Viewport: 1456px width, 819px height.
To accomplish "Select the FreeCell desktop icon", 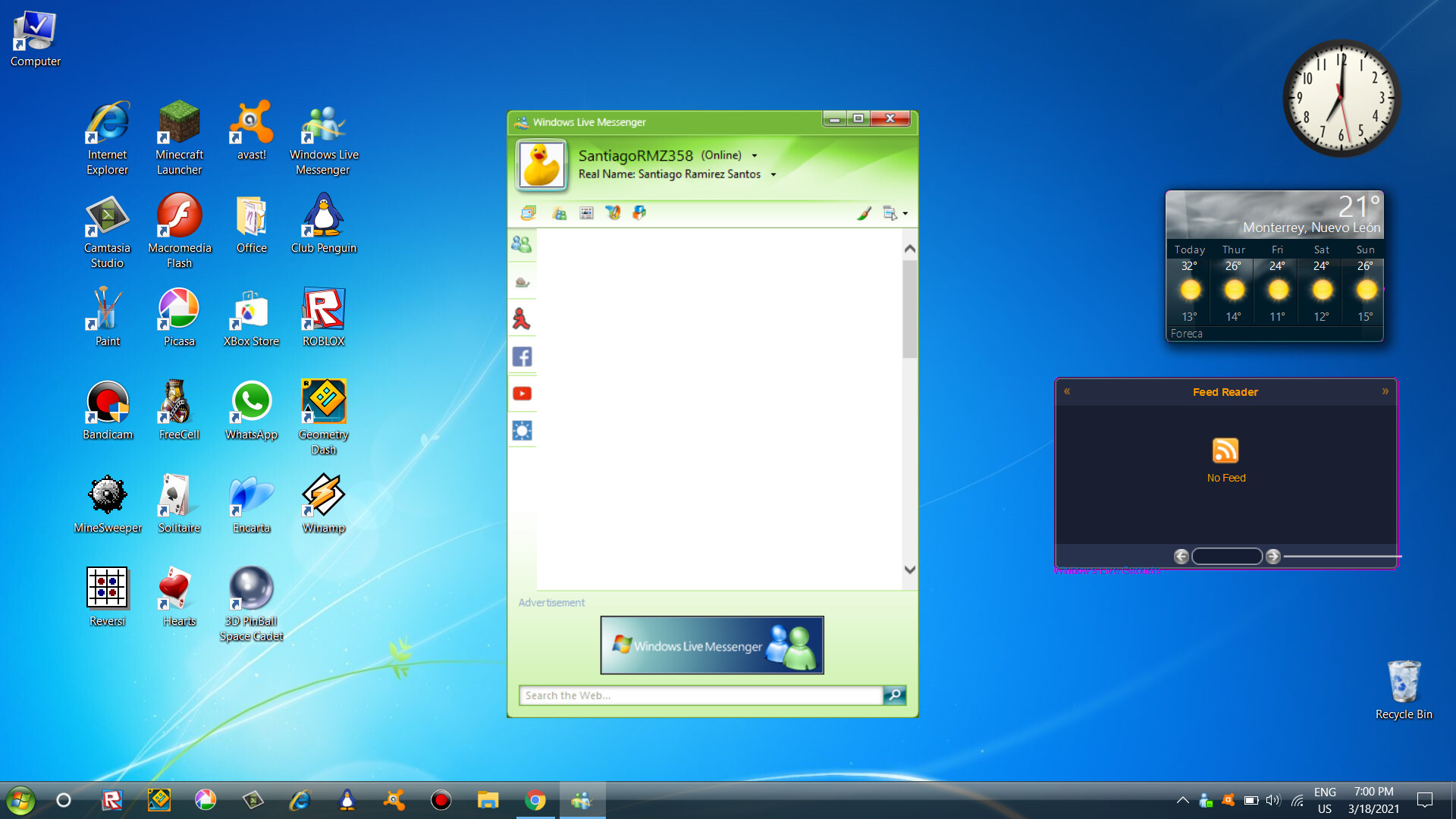I will [180, 410].
